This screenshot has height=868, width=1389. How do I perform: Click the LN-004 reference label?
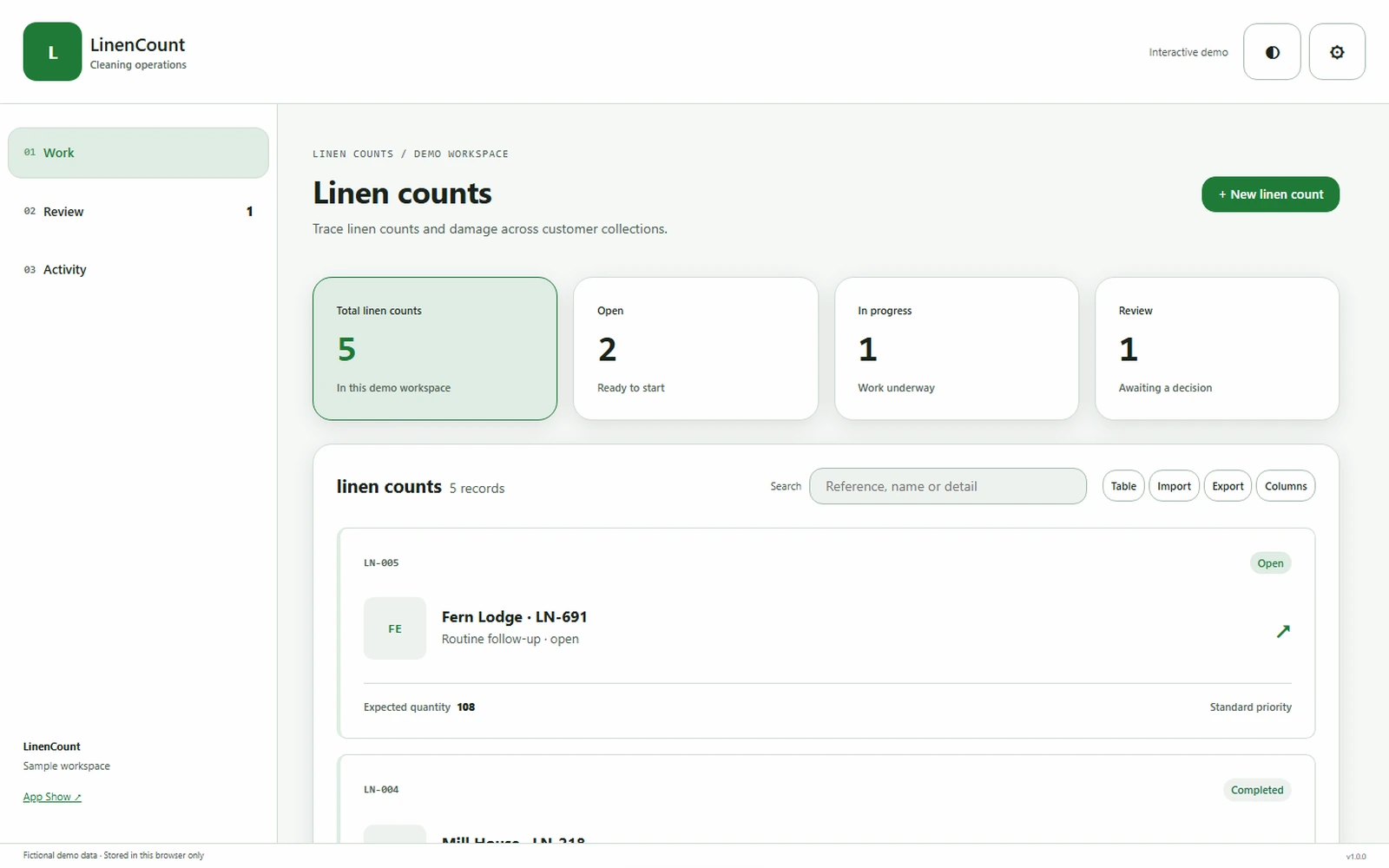(x=381, y=790)
